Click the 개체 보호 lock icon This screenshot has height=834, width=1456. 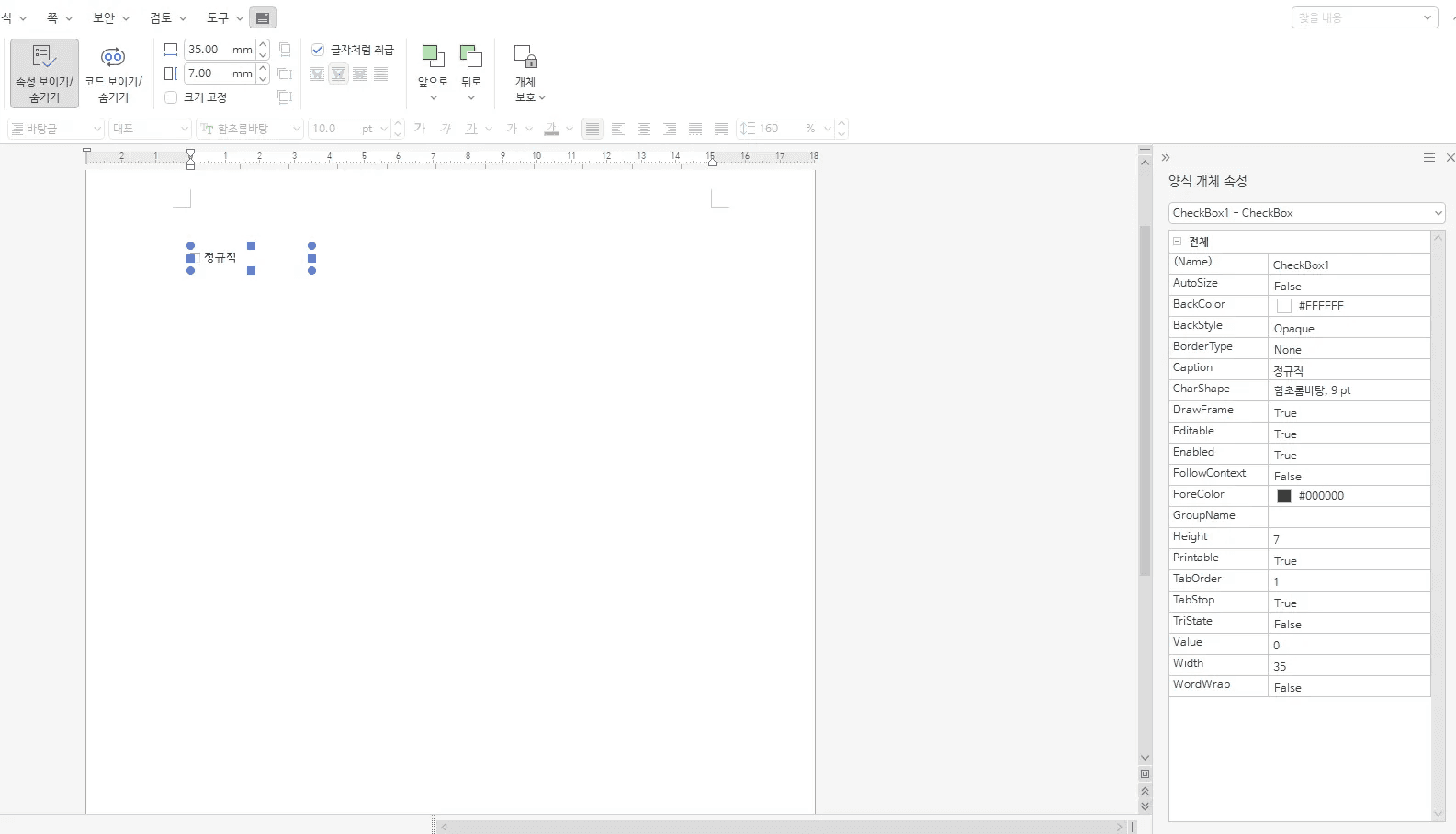525,57
